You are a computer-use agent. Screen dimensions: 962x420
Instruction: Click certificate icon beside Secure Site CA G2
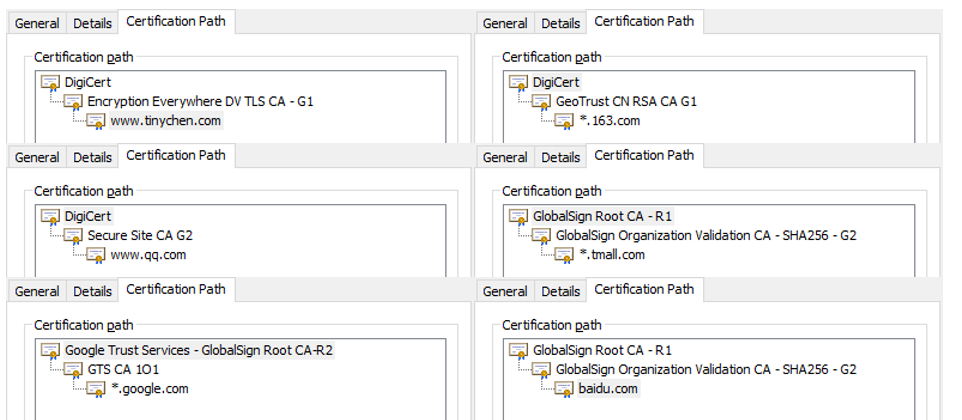73,235
